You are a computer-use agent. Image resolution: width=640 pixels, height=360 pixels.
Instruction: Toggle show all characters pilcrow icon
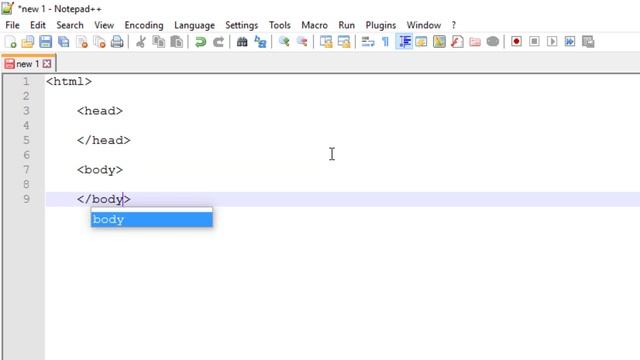coord(386,42)
